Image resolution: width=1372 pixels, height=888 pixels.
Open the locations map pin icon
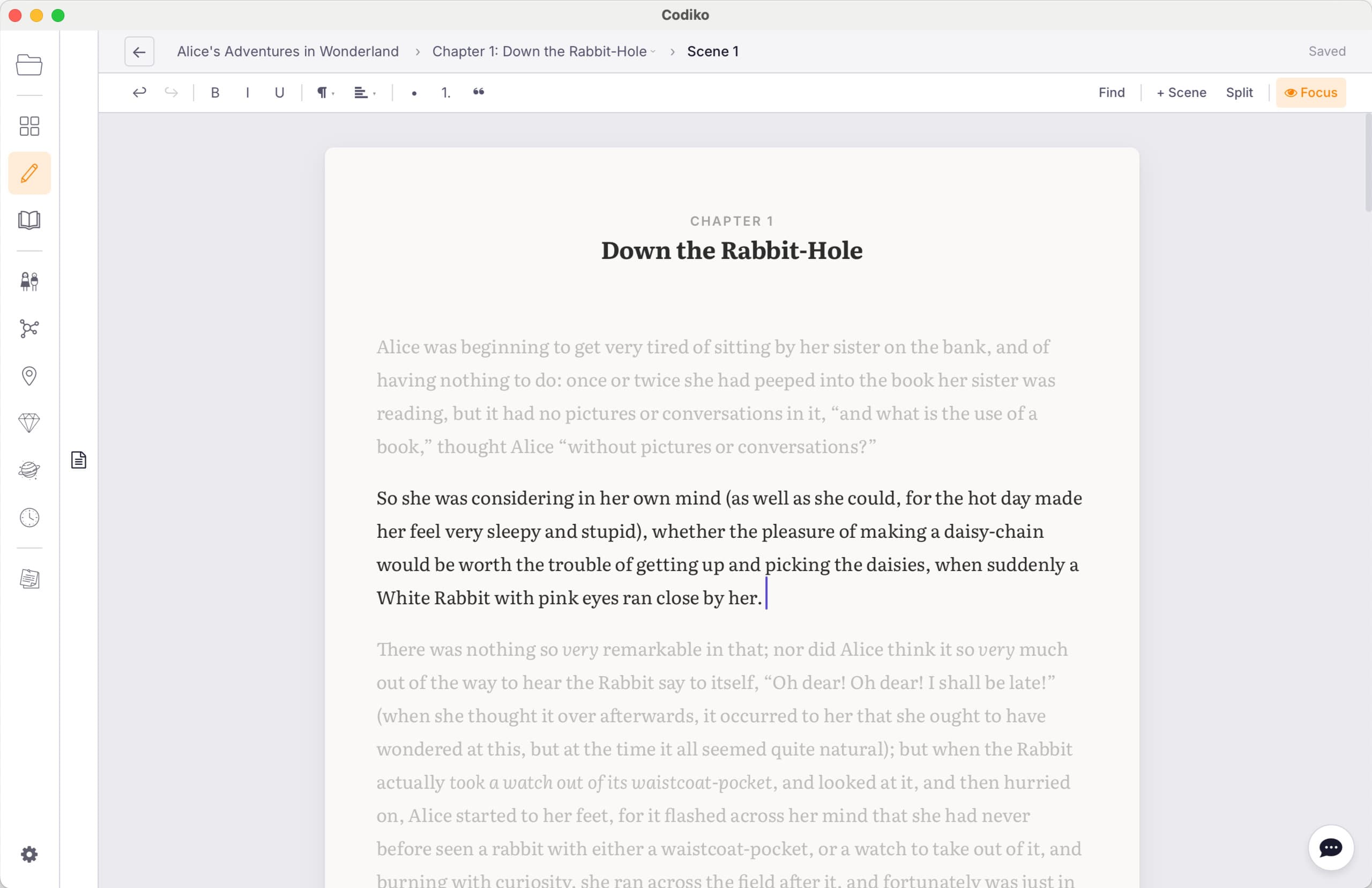29,376
